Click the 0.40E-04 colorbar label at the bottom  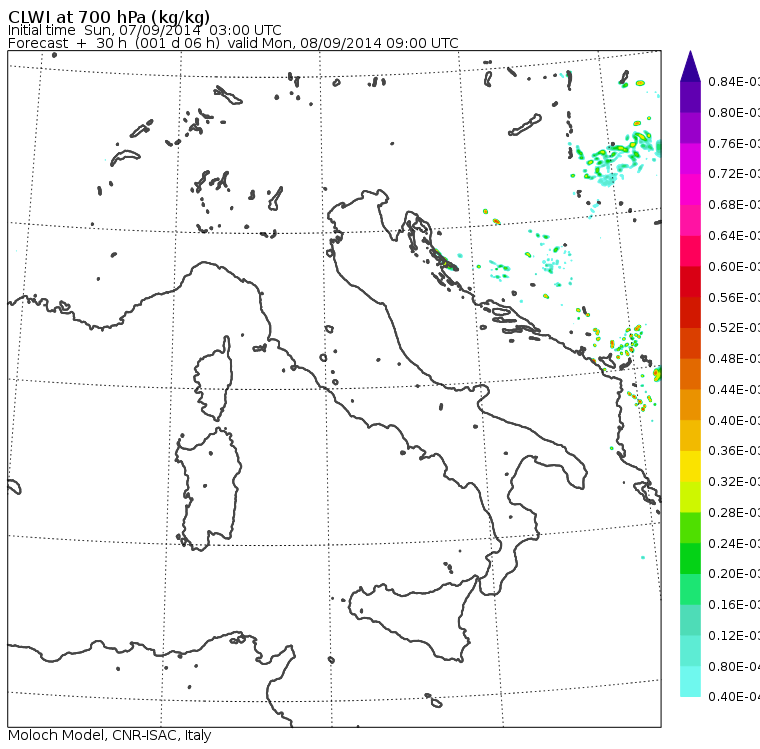click(x=734, y=697)
